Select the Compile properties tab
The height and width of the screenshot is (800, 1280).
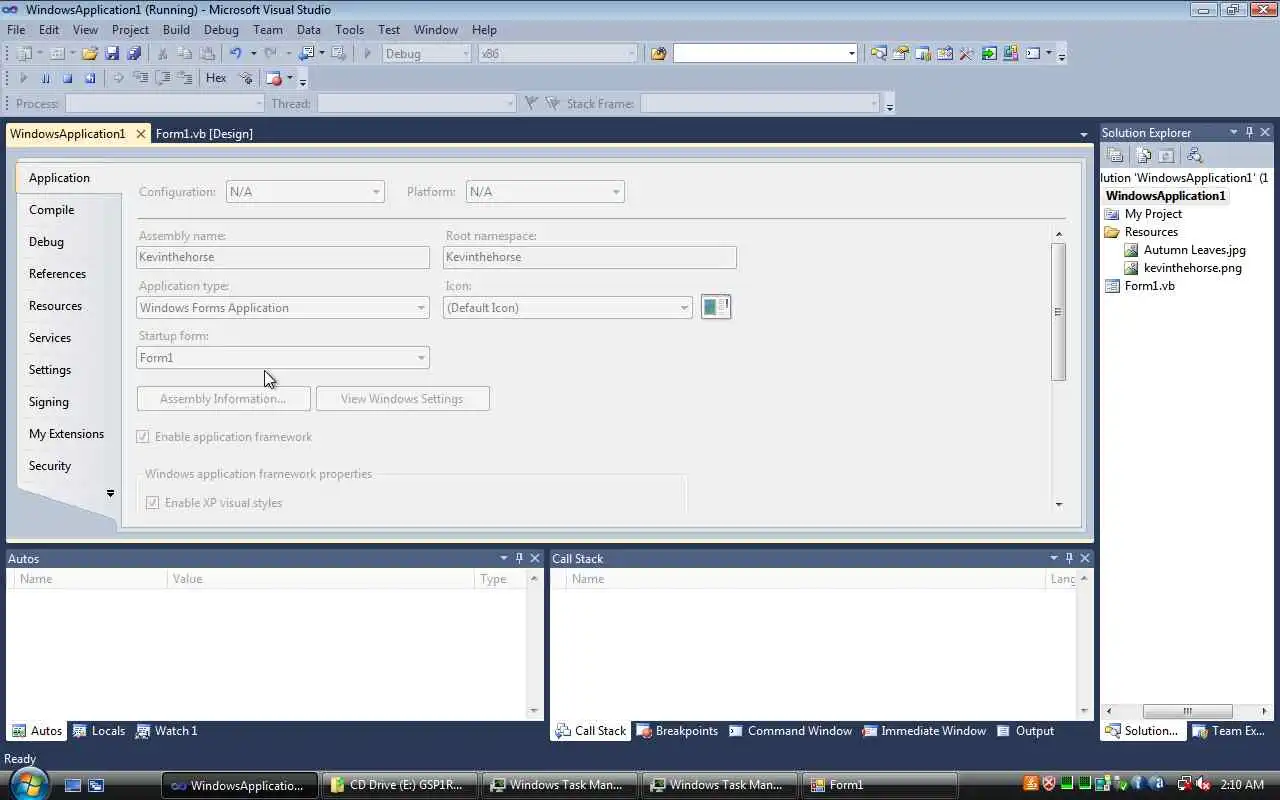52,210
